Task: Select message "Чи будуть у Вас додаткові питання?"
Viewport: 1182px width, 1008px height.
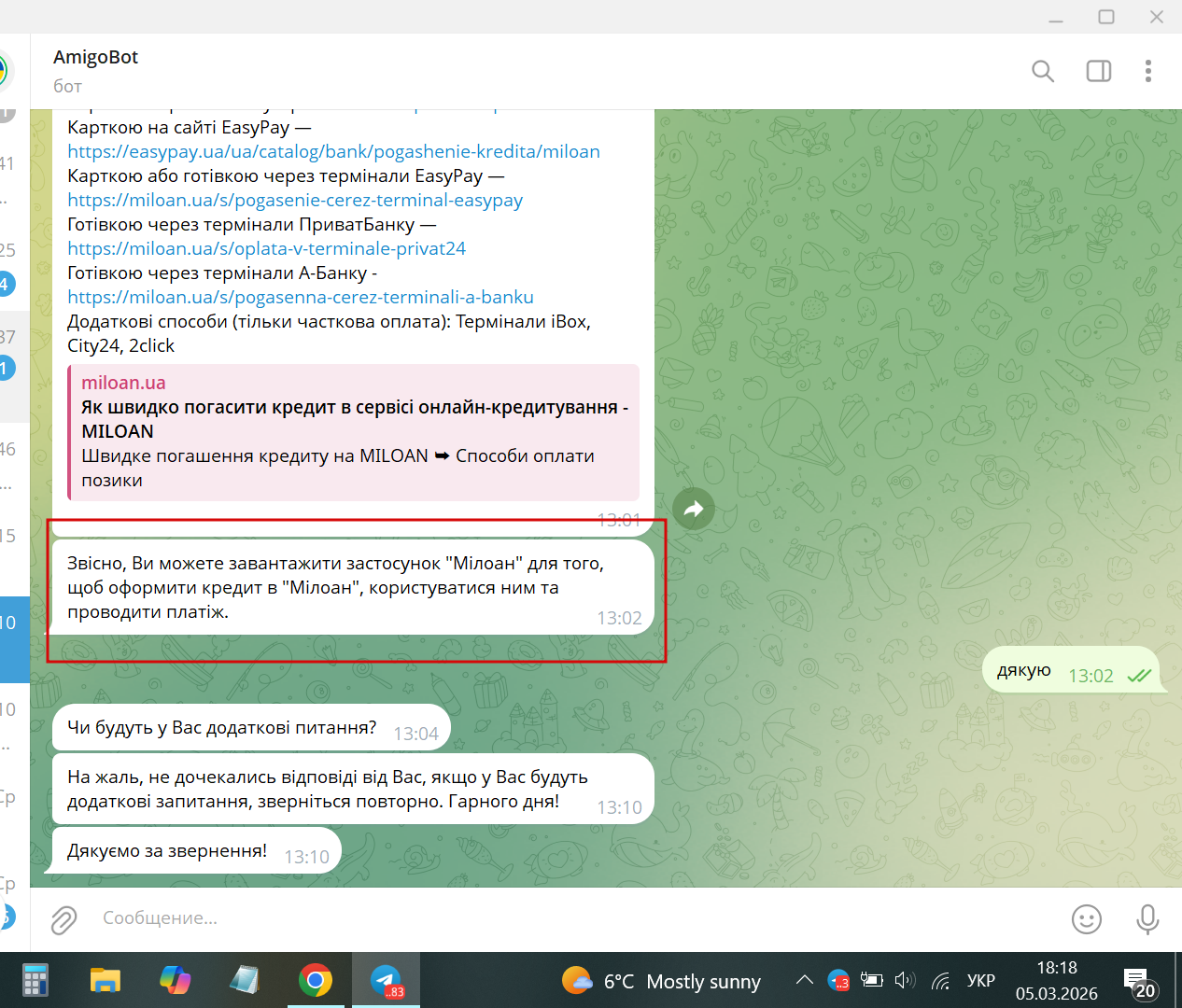Action: [251, 728]
